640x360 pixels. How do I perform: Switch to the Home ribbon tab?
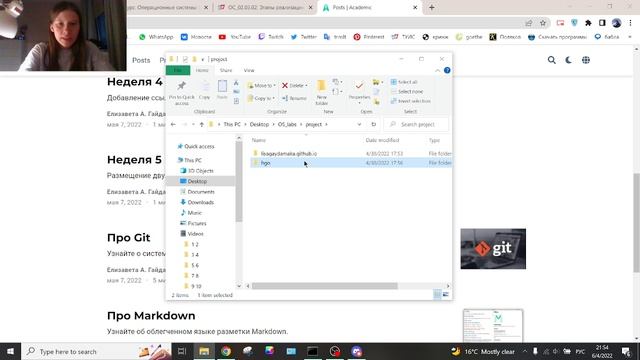click(x=202, y=70)
